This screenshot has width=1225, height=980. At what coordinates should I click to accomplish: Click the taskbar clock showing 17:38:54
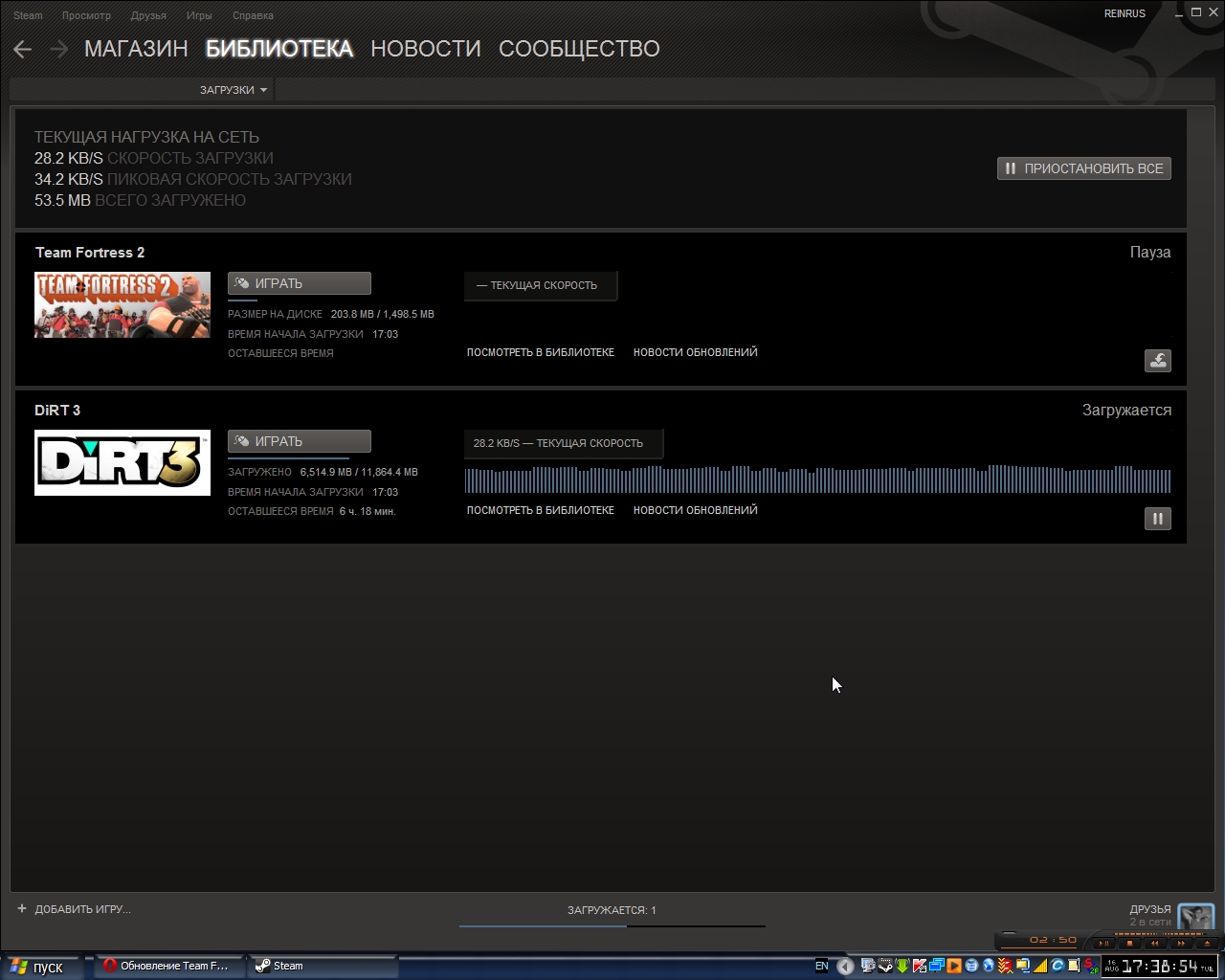[x=1159, y=967]
